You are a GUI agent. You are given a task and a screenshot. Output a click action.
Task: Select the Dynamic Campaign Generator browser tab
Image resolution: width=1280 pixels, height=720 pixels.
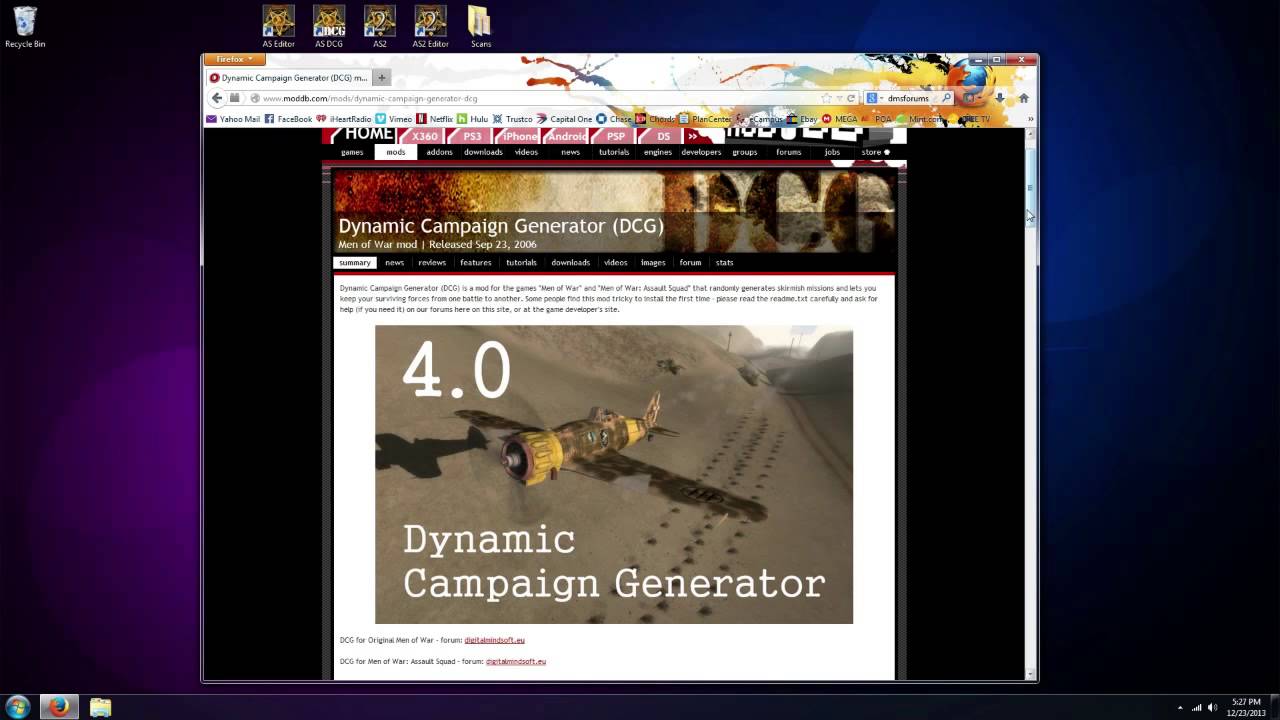click(288, 77)
